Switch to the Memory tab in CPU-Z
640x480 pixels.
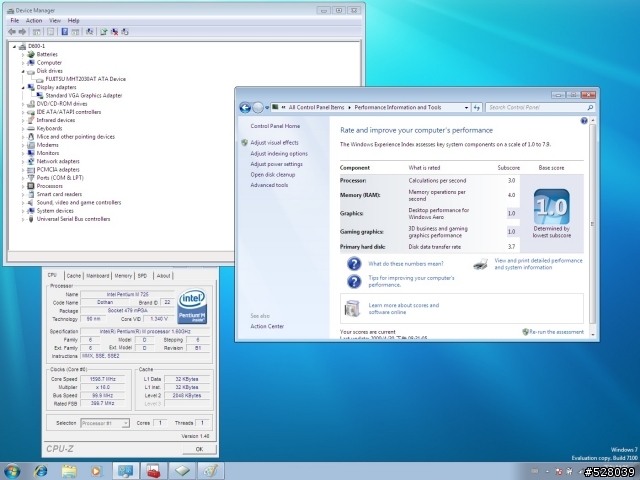point(123,276)
